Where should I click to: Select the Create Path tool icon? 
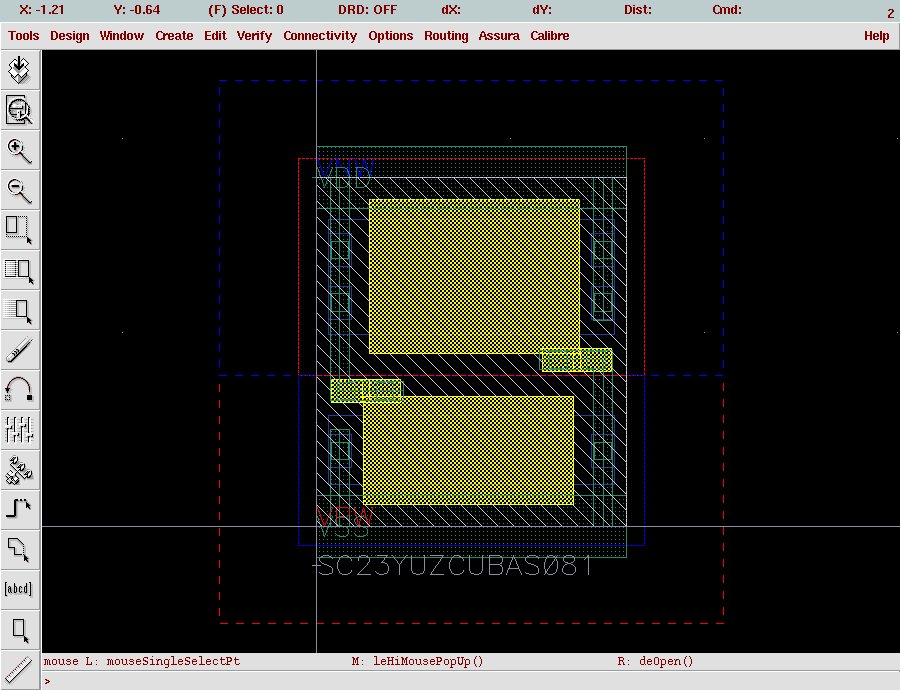20,508
